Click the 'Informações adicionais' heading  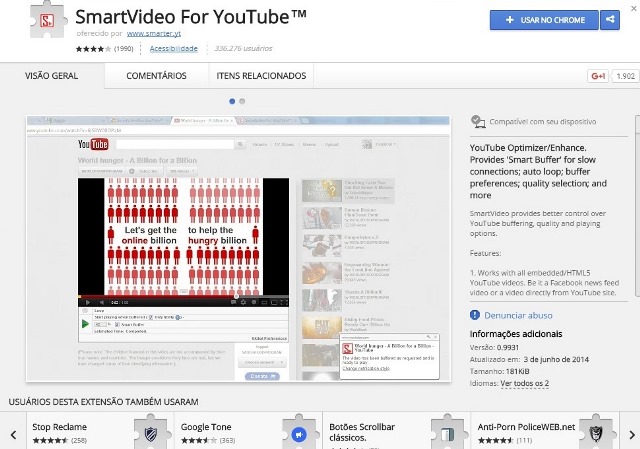click(516, 334)
